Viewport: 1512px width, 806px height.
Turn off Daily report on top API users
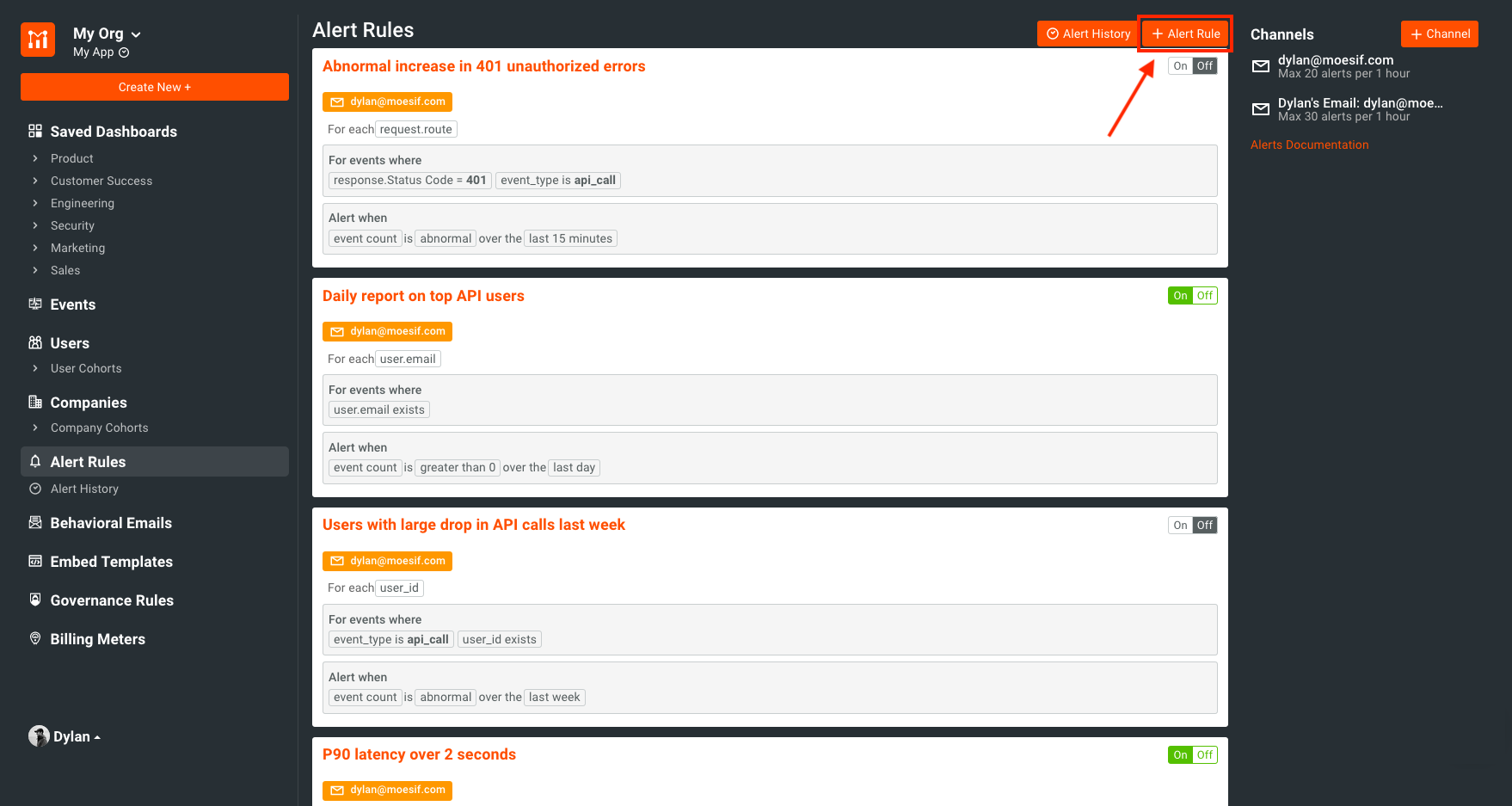(x=1205, y=296)
